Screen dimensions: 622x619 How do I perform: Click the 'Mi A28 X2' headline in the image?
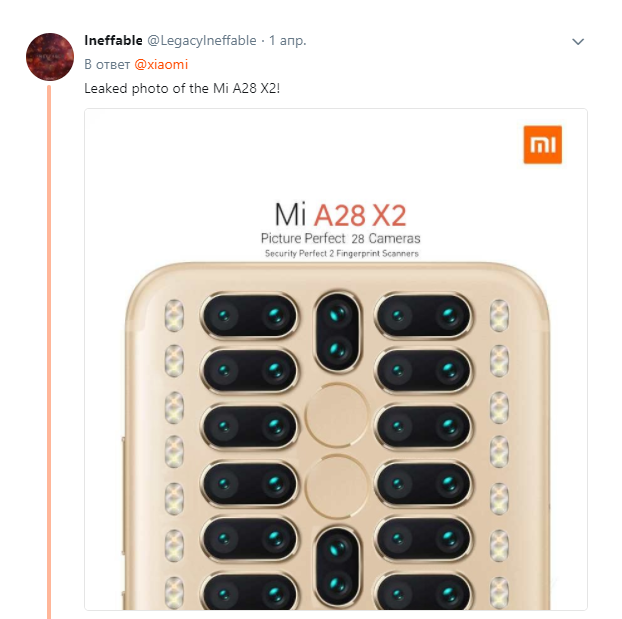click(x=341, y=215)
